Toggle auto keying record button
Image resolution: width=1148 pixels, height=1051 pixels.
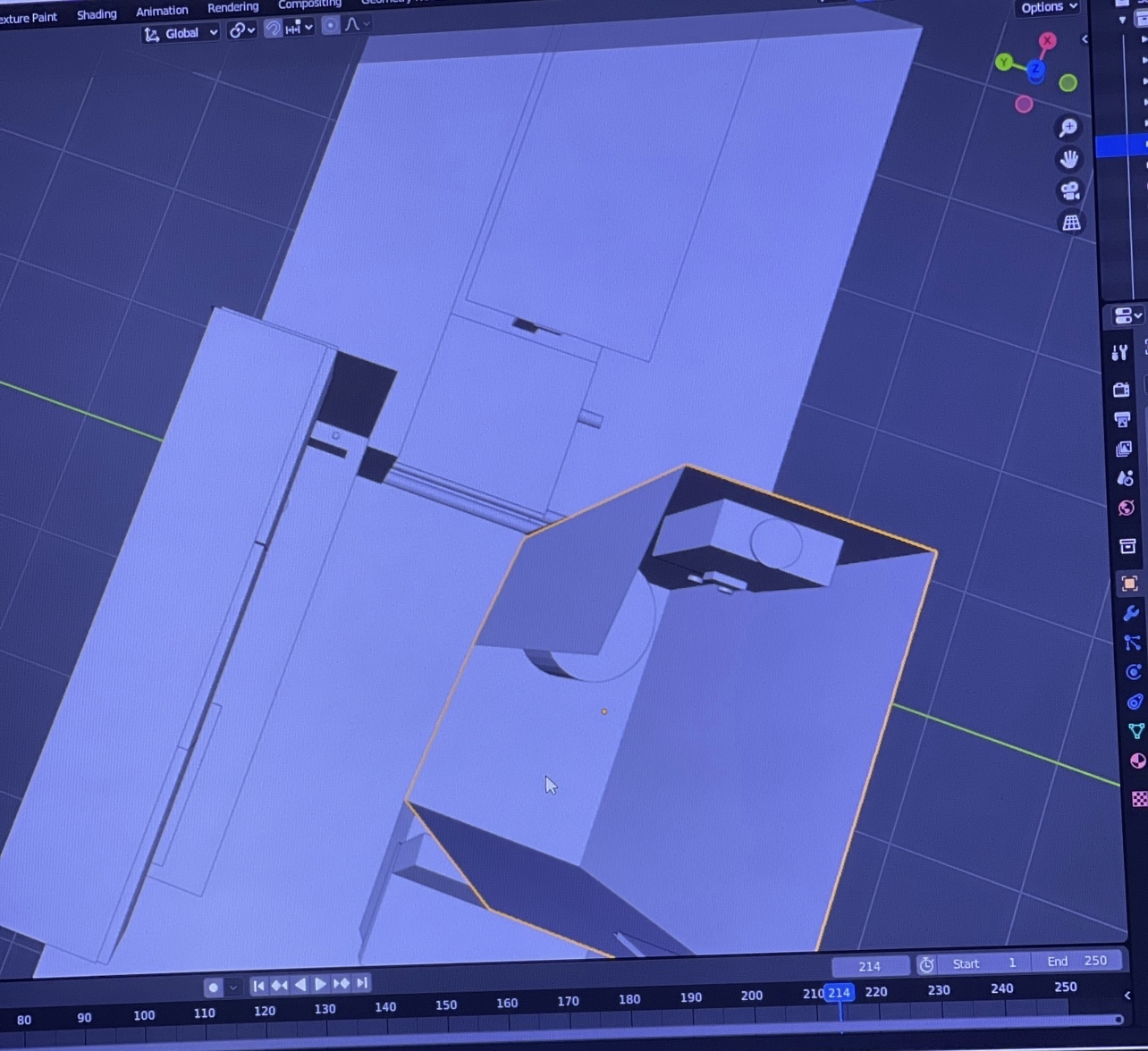(213, 988)
